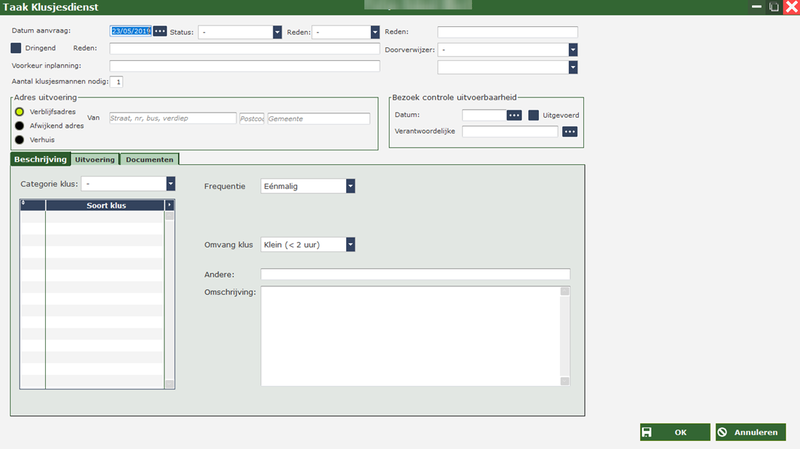Open date picker for Bezoek controle Datum
Image resolution: width=800 pixels, height=449 pixels.
coord(514,115)
